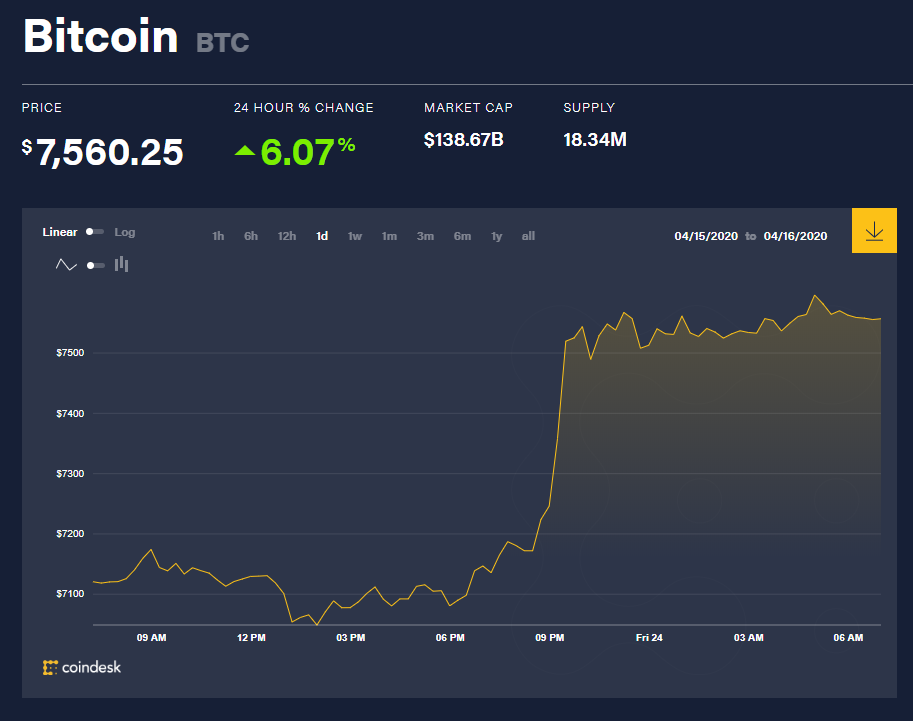Click the Bitcoin title heading
The height and width of the screenshot is (721, 913).
[100, 36]
